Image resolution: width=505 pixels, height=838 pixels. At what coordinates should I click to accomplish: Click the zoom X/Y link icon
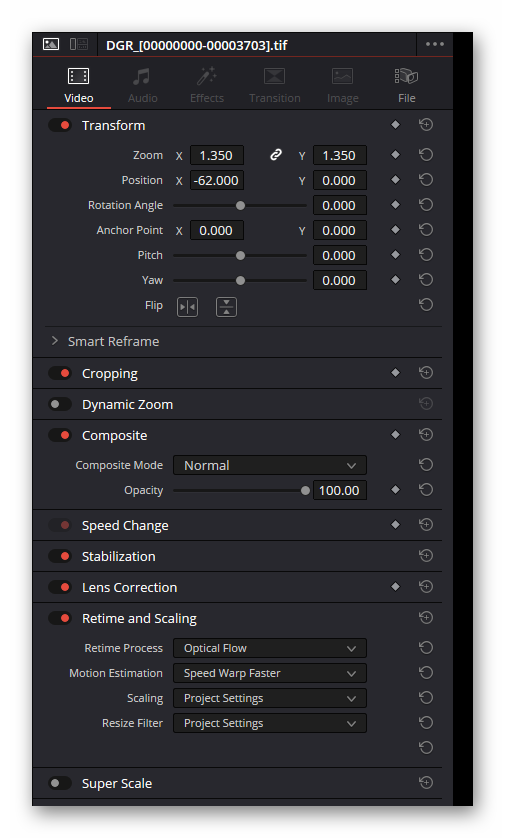276,155
